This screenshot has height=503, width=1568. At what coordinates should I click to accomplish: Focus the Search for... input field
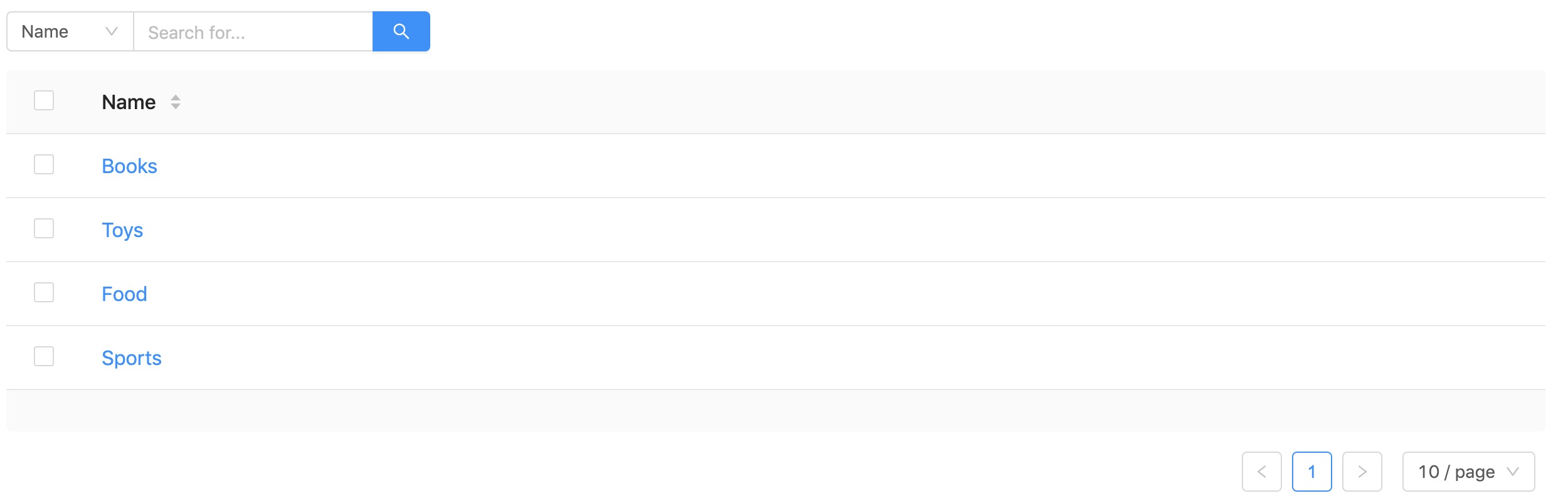click(x=253, y=31)
